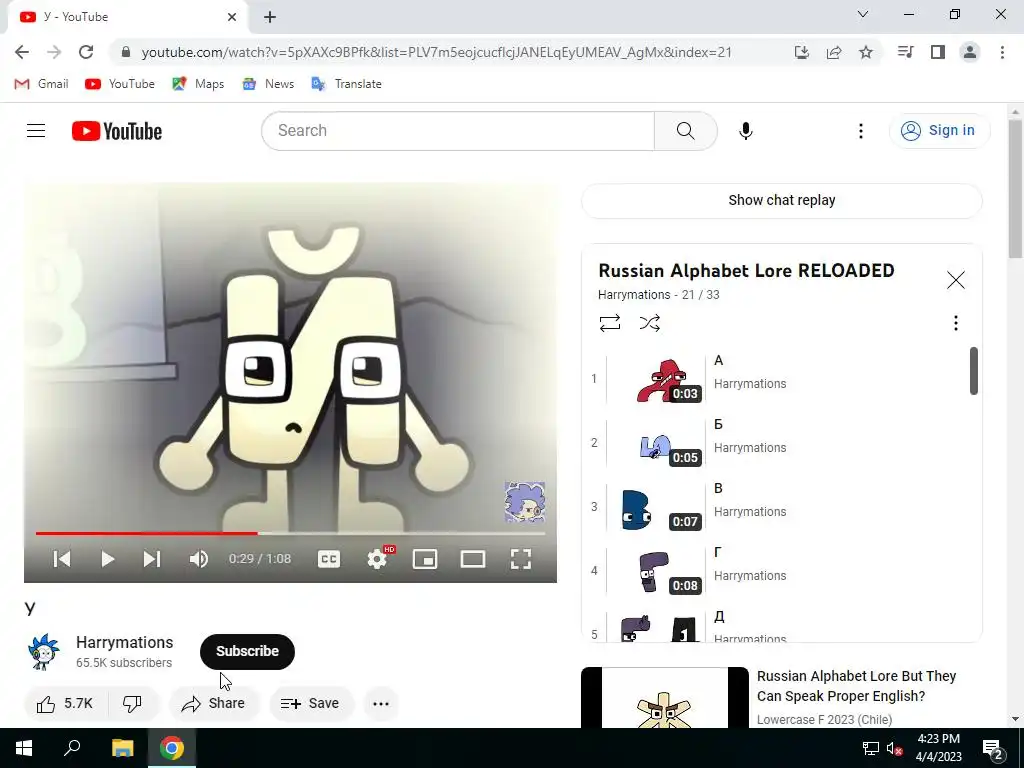Open Chrome profile avatar

click(970, 52)
